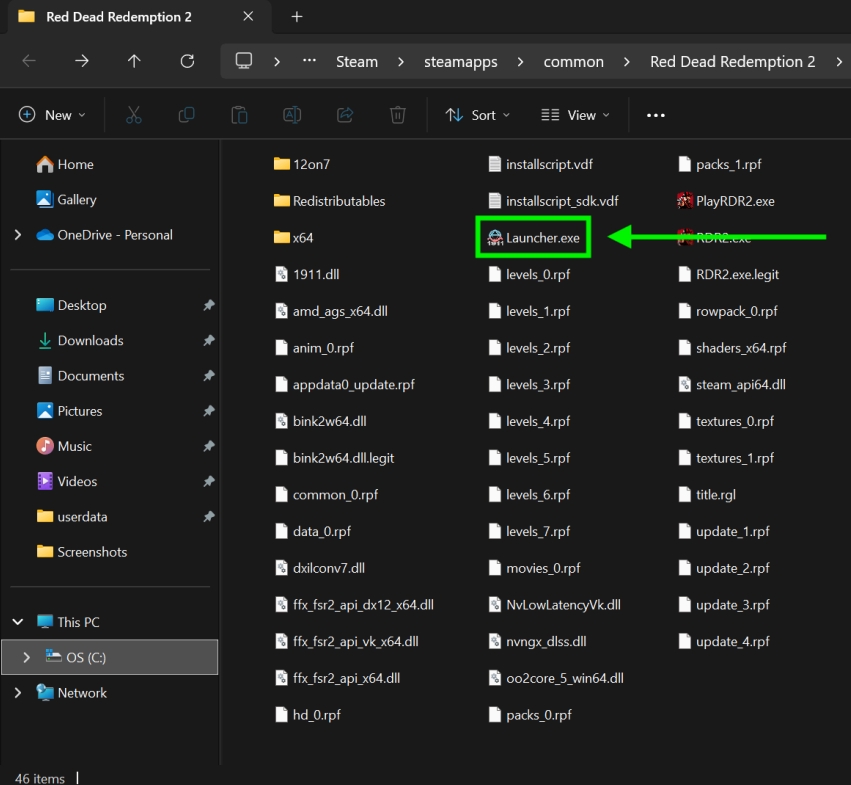
Task: Close the Red Dead Redemption 2 tab
Action: [248, 16]
